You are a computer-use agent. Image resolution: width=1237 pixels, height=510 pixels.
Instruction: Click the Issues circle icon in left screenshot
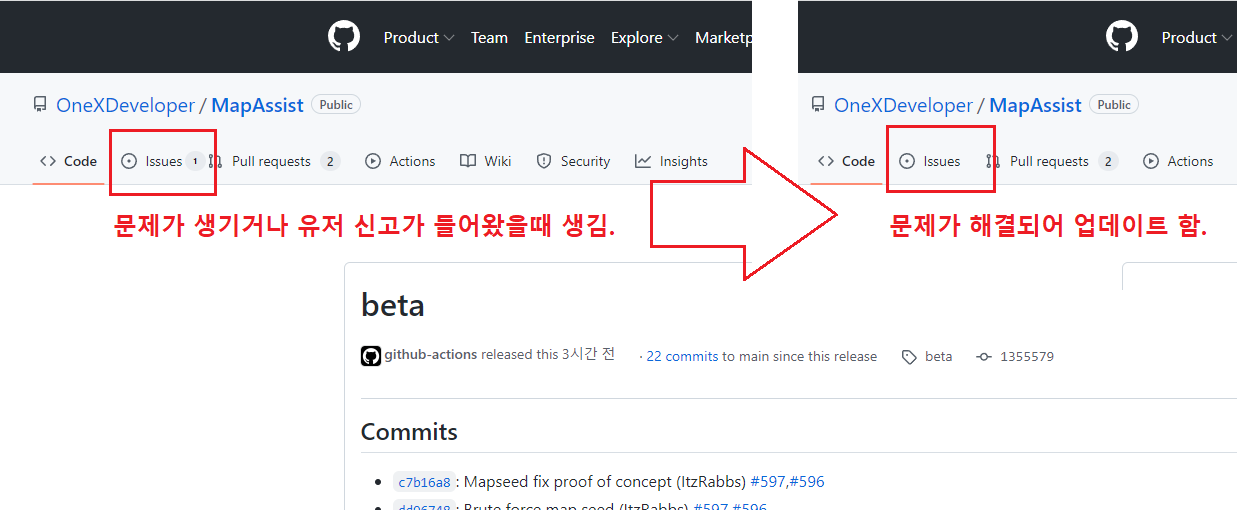coord(129,161)
